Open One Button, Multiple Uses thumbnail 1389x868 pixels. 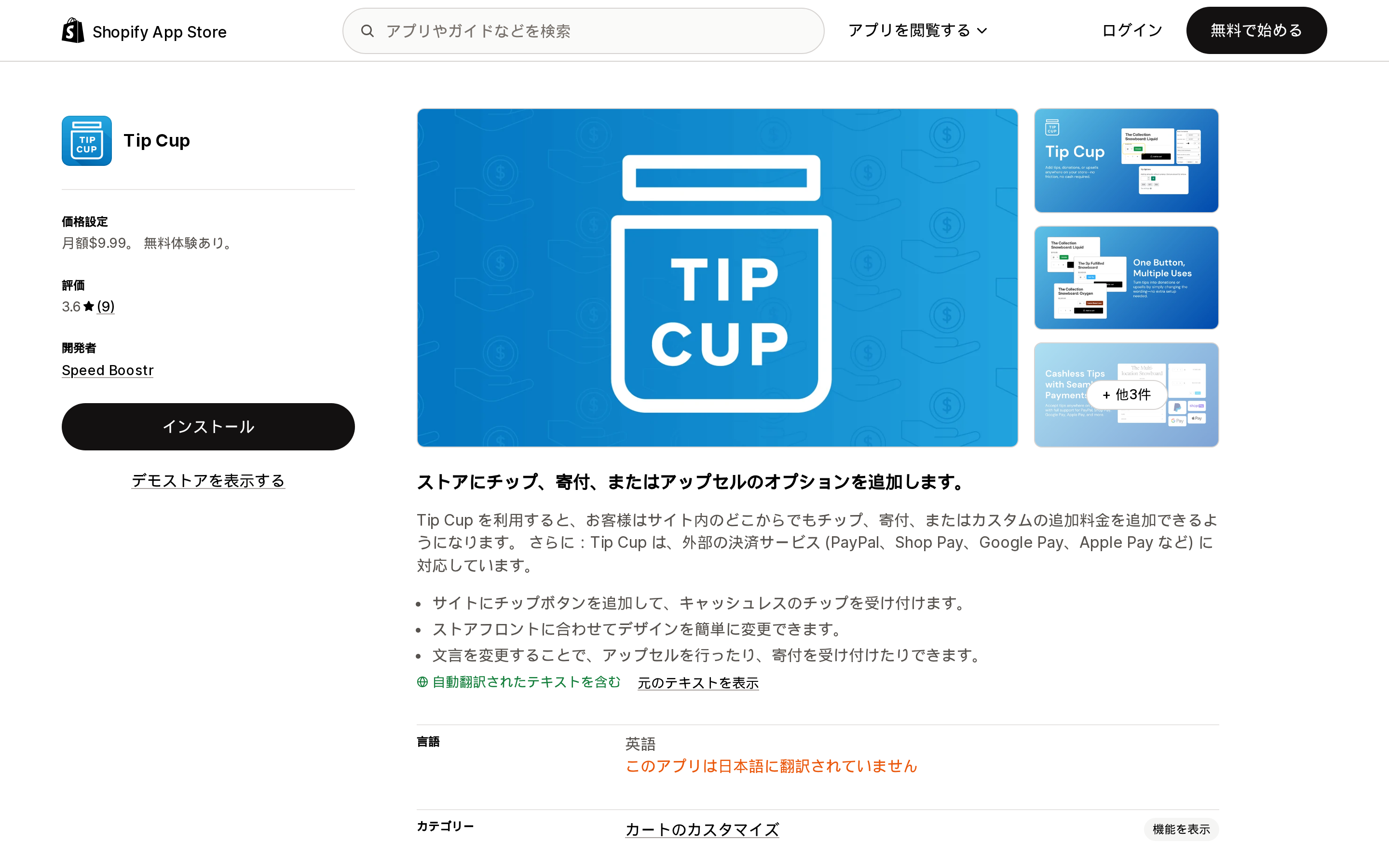pos(1126,278)
